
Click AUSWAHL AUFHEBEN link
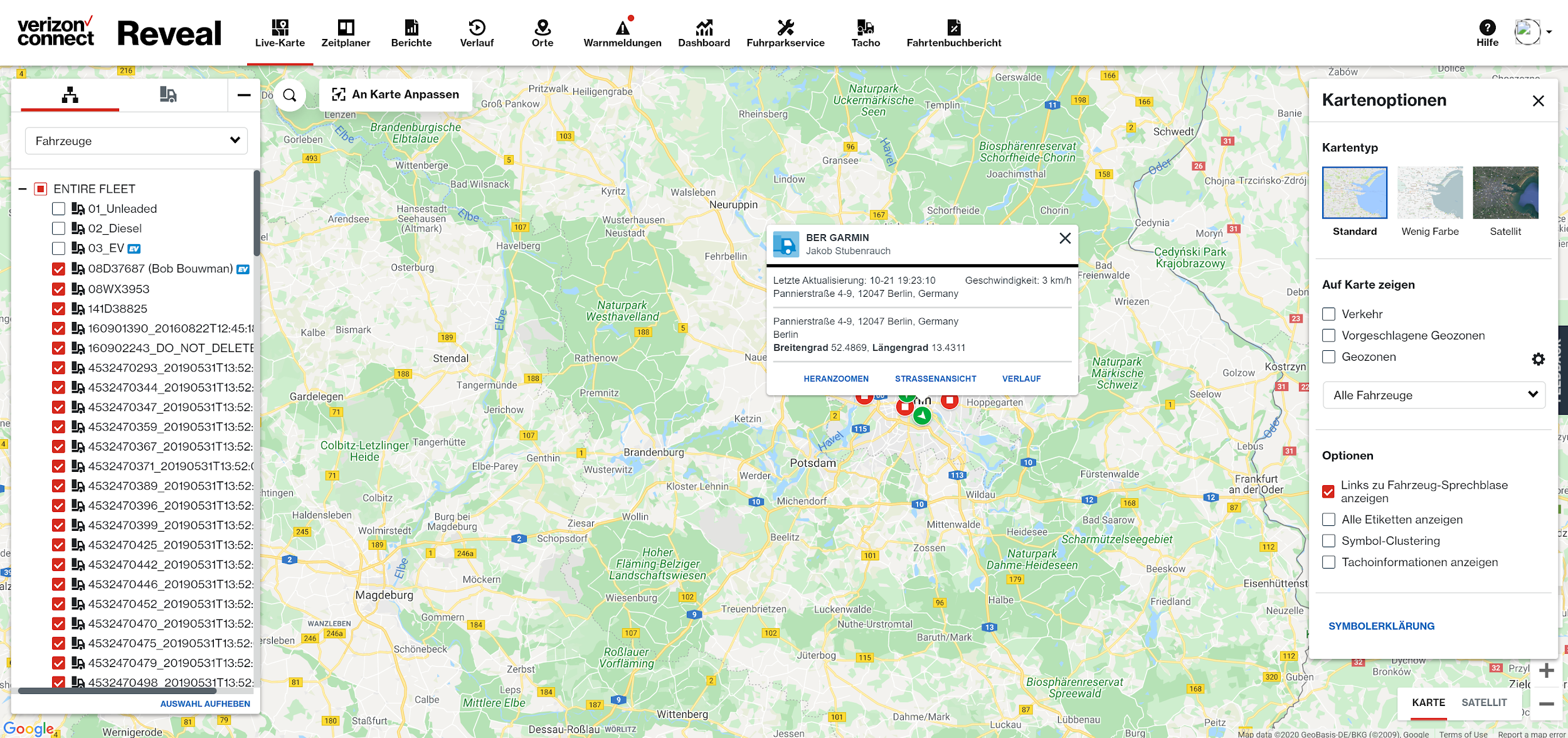click(205, 703)
